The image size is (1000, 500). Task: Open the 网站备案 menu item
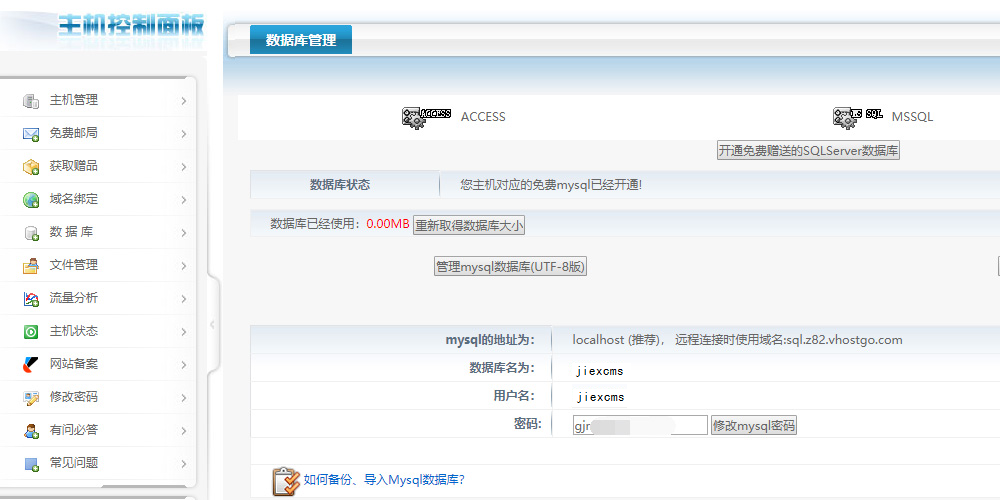click(74, 364)
